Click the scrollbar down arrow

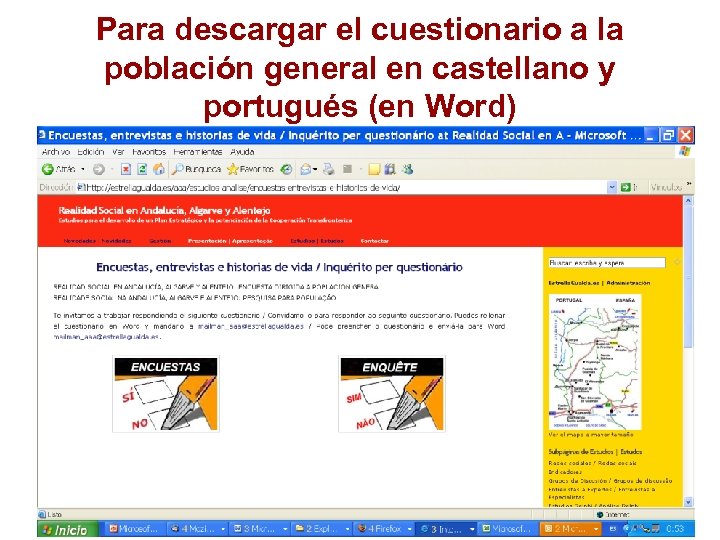(x=687, y=502)
